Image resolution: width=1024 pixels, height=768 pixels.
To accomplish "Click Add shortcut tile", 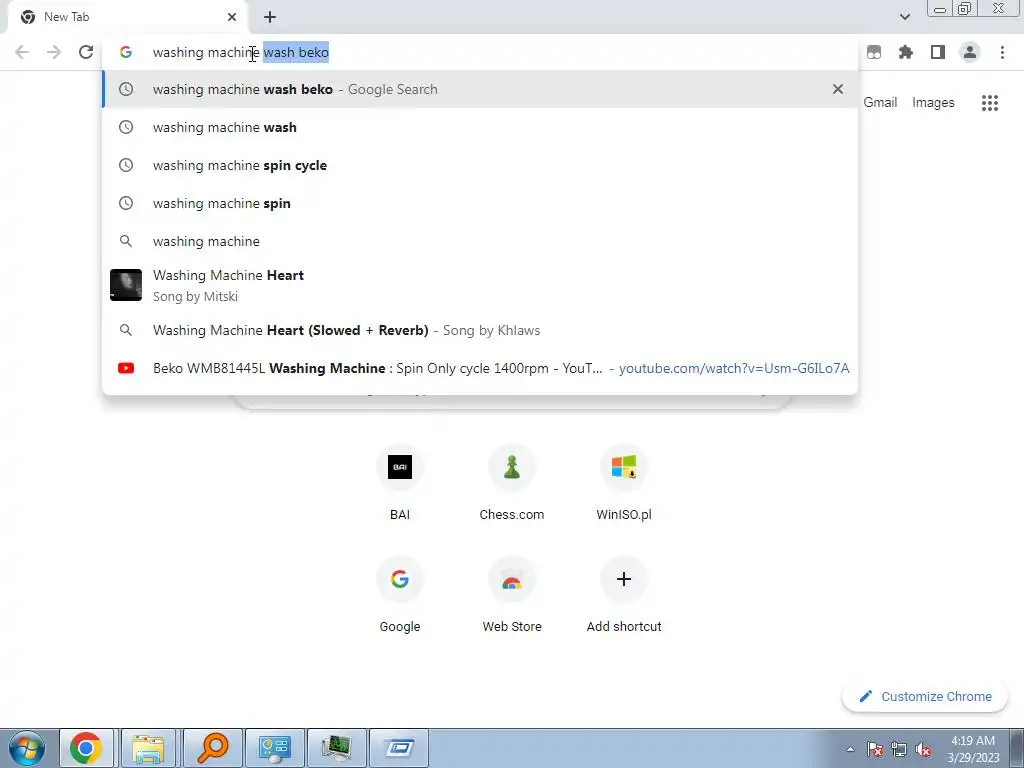I will point(624,595).
